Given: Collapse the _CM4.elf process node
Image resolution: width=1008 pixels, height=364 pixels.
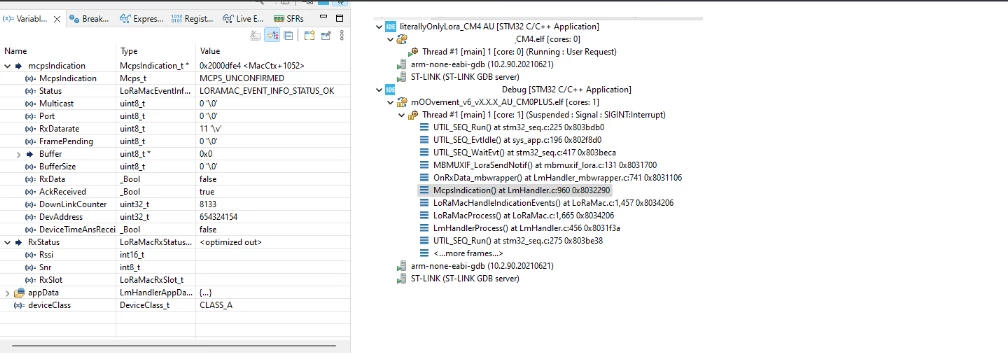Looking at the screenshot, I should coord(390,40).
